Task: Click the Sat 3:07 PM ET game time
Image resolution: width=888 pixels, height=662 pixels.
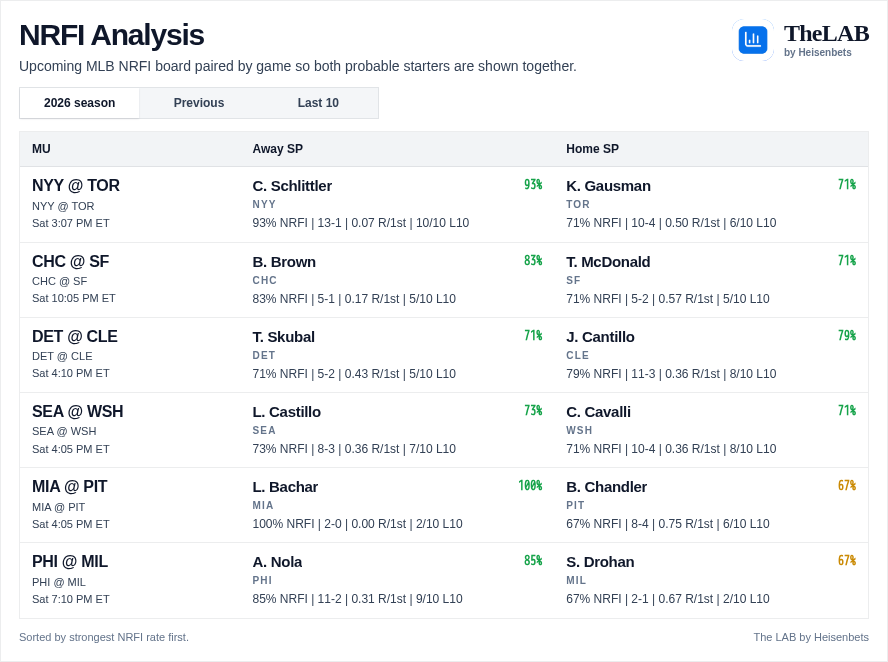Action: pos(71,223)
